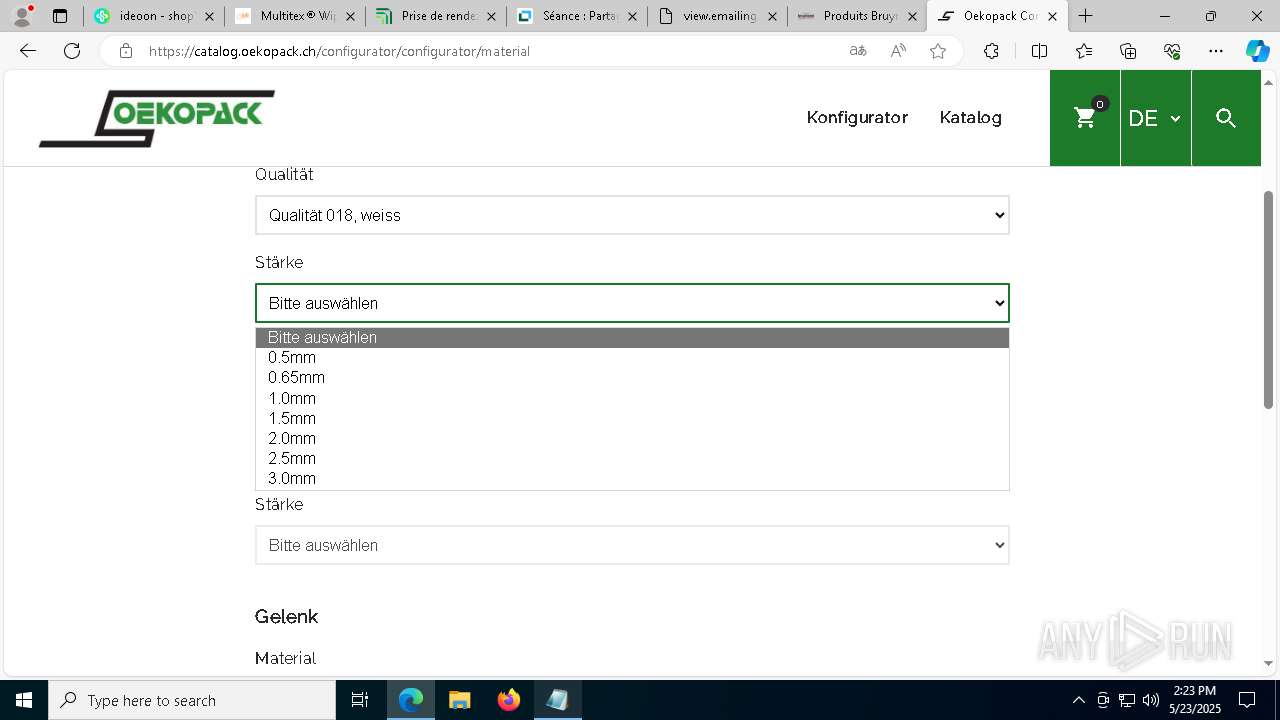Open the DE language selector

[x=1155, y=118]
